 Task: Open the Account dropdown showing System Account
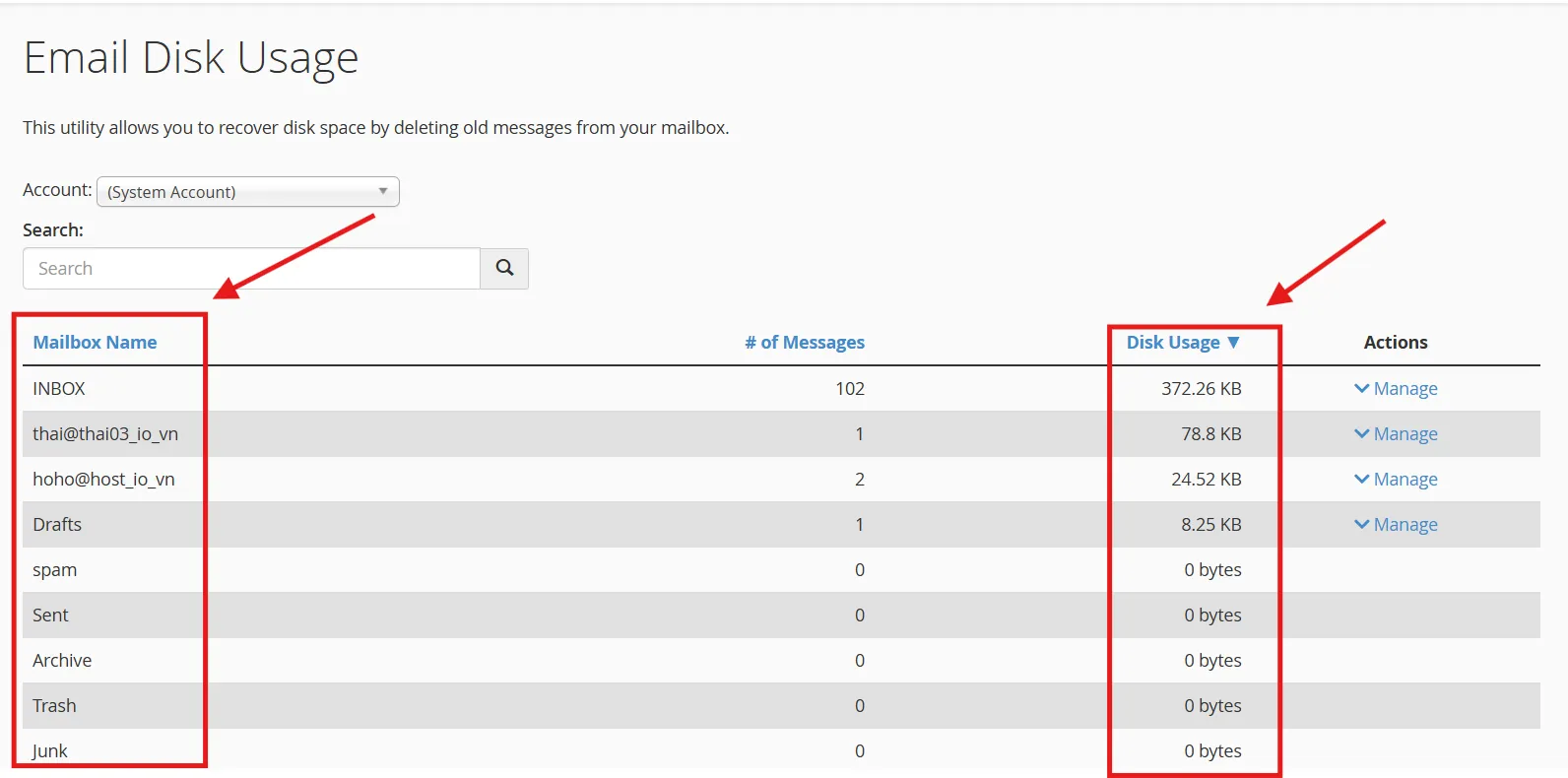coord(248,192)
